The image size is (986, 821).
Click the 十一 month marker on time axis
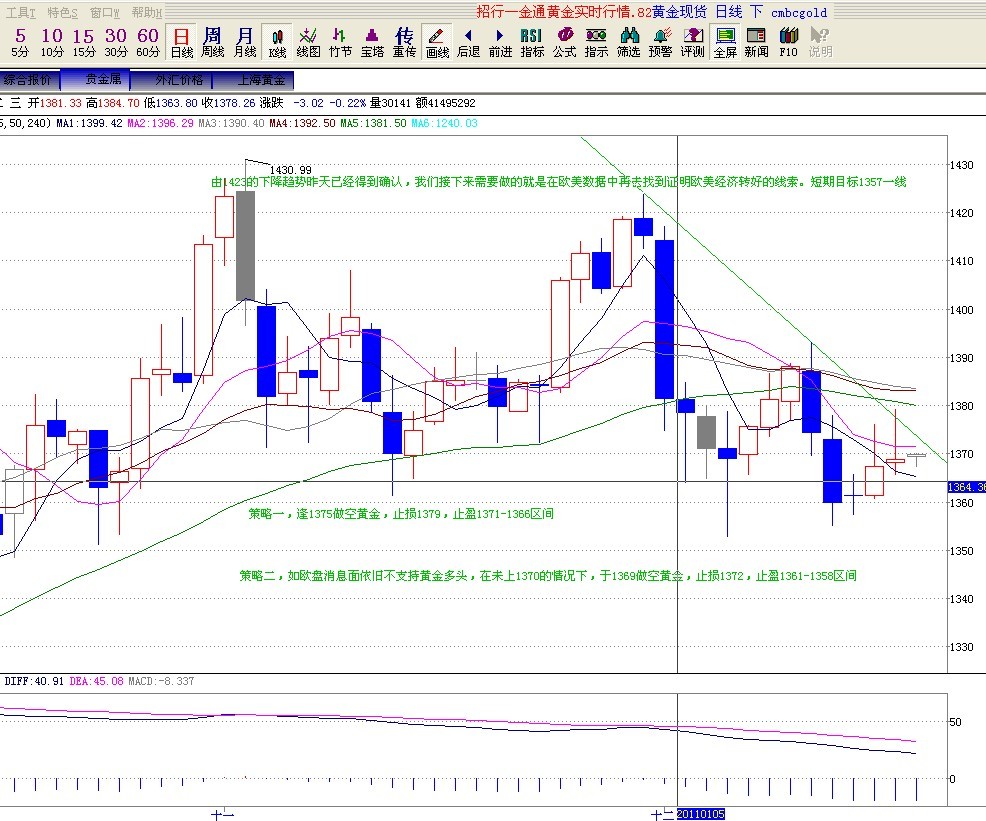pyautogui.click(x=223, y=815)
